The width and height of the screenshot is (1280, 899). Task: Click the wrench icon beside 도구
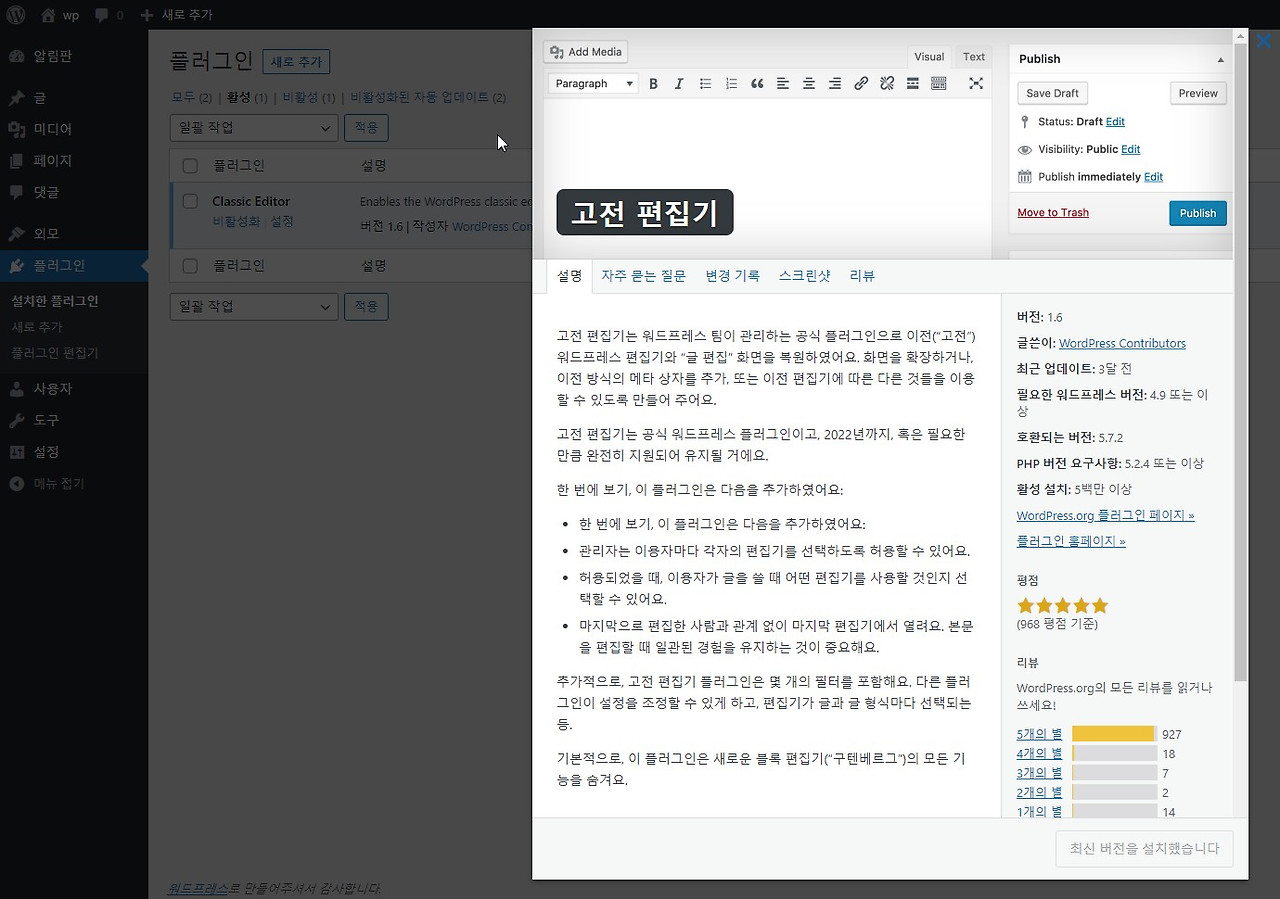pos(16,420)
